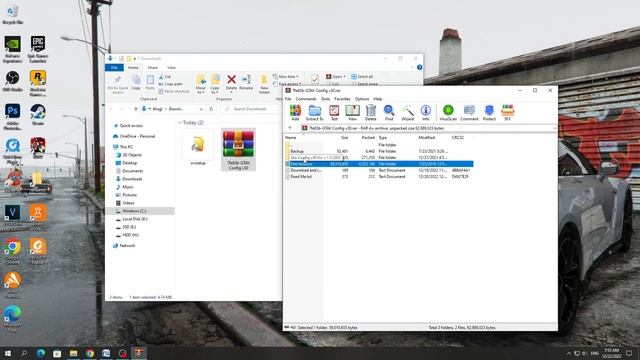Open the Open dropdown in Explorer ribbon
The height and width of the screenshot is (360, 640).
(336, 77)
